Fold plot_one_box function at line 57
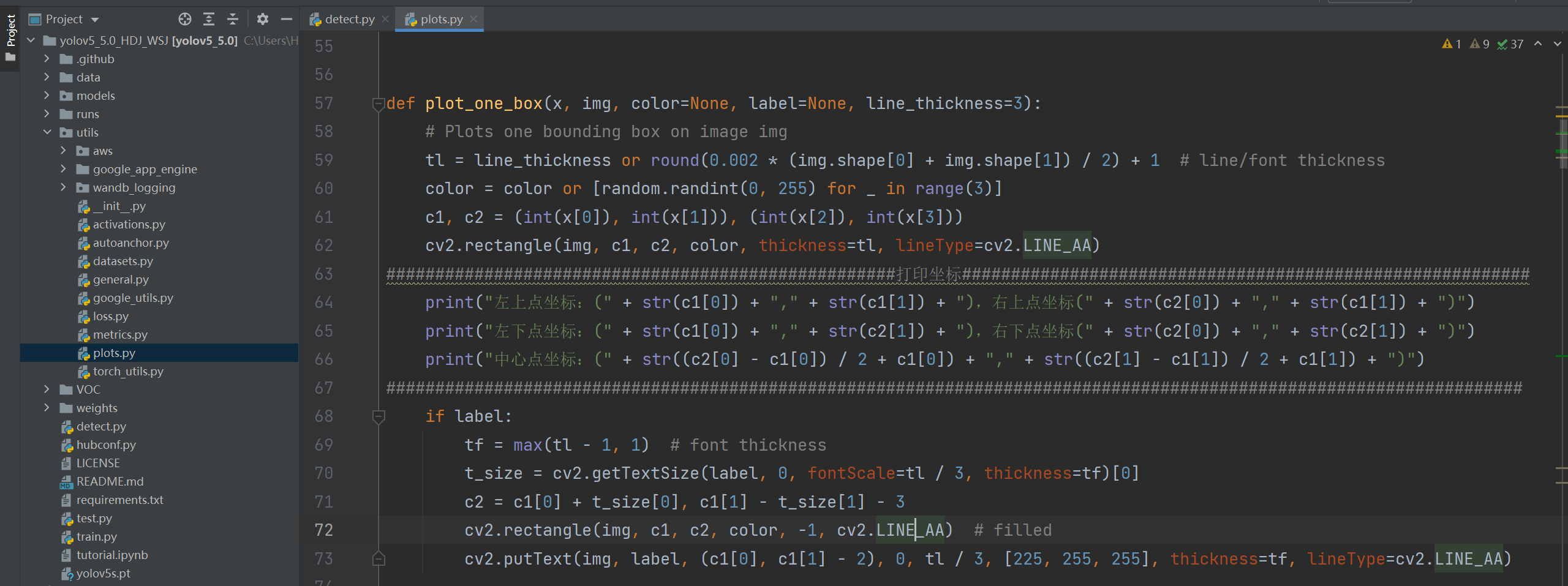Viewport: 1568px width, 586px height. click(379, 104)
